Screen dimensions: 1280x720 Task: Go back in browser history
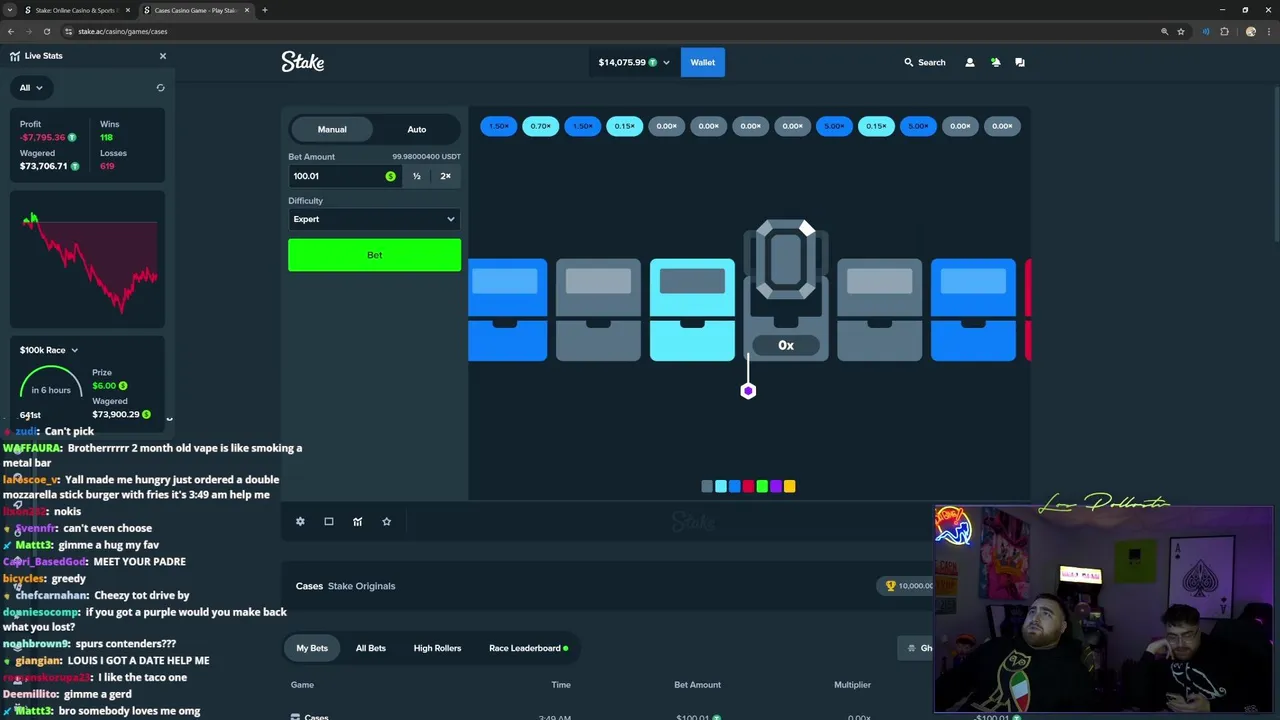(x=11, y=31)
